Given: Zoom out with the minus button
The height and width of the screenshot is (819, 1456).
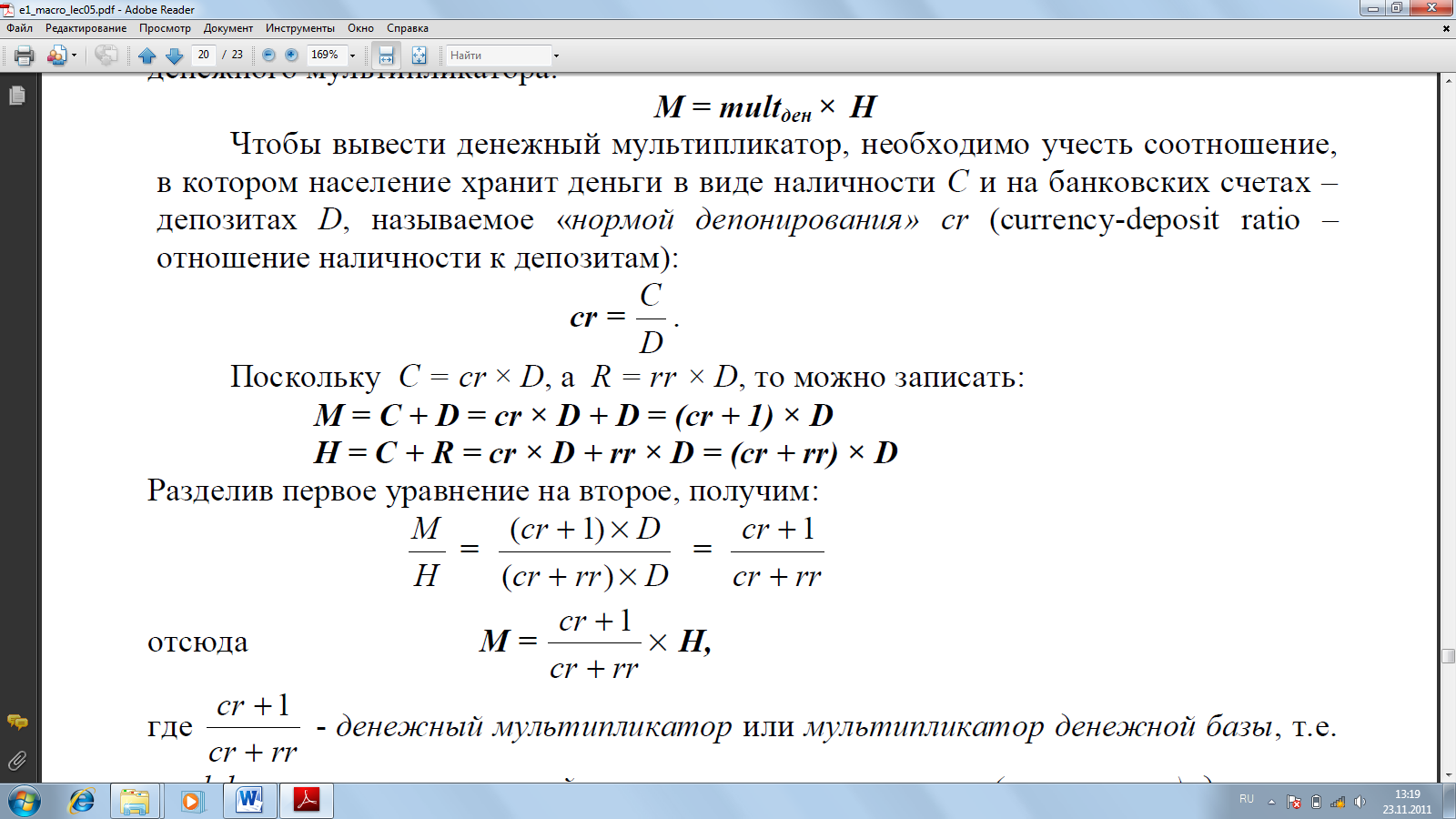Looking at the screenshot, I should [x=268, y=56].
